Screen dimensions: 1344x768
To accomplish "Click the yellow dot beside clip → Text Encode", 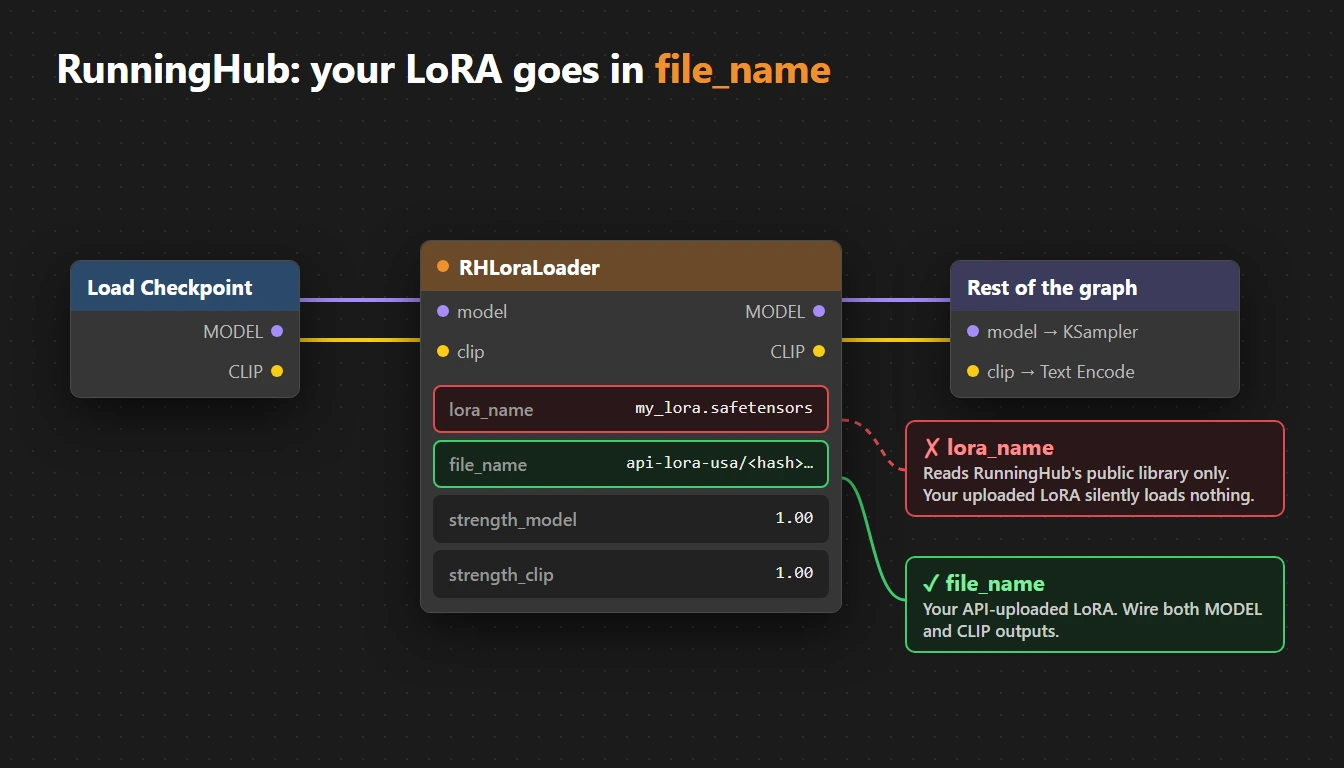I will tap(973, 371).
